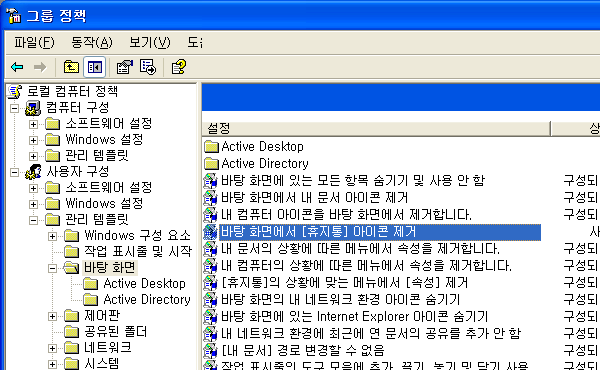The width and height of the screenshot is (600, 370).
Task: Select 바탕 화면에 있는 모든 항목 숨기기 policy
Action: coord(353,180)
